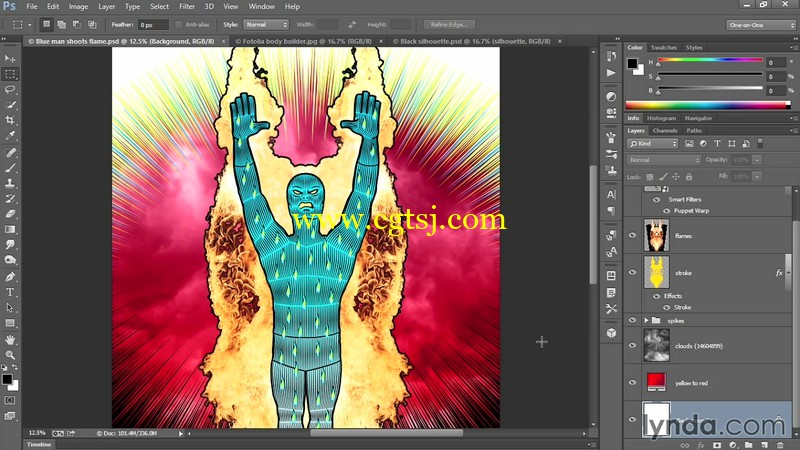This screenshot has width=800, height=450.
Task: Open the Opacity slider dropdown arrow
Action: pyautogui.click(x=757, y=160)
